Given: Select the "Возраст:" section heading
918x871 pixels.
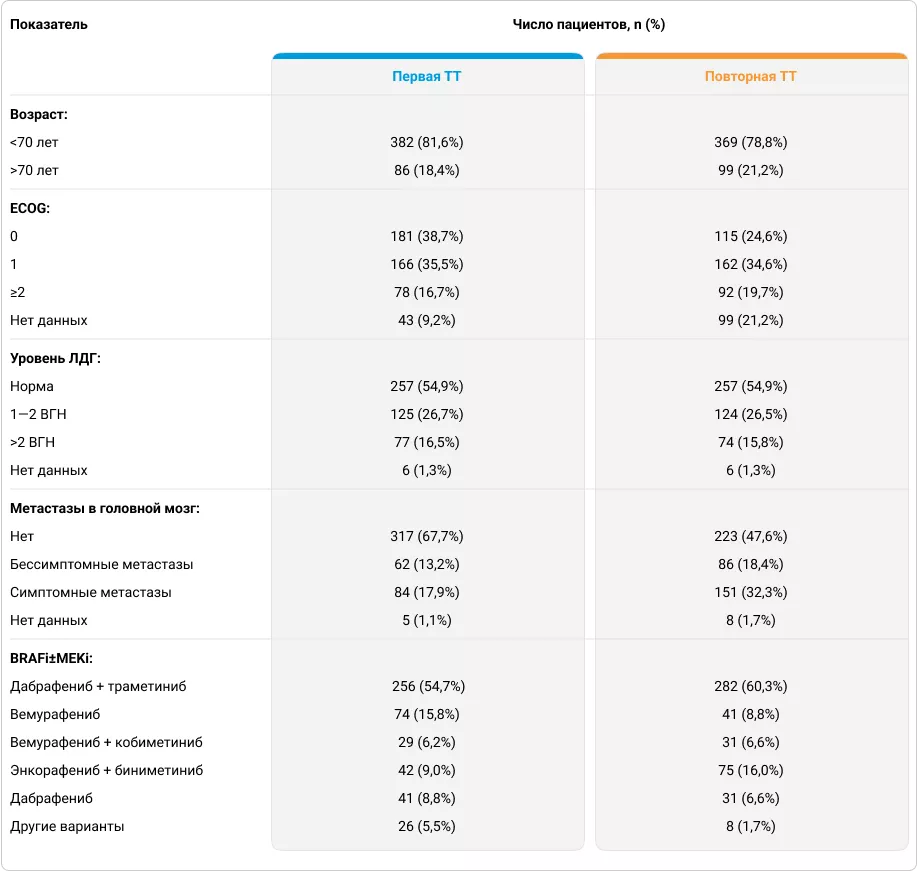Looking at the screenshot, I should [39, 115].
